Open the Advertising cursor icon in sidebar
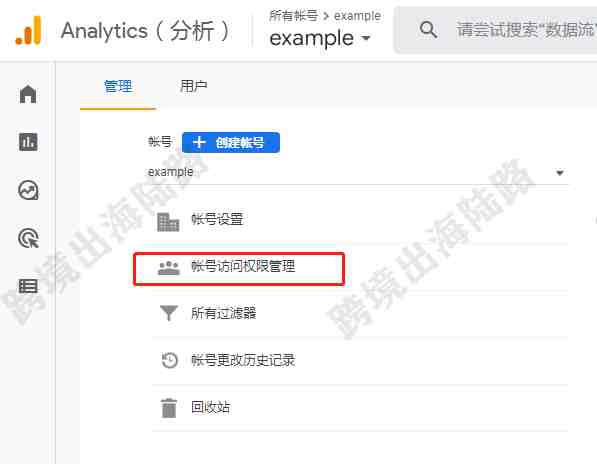The width and height of the screenshot is (597, 464). [28, 238]
